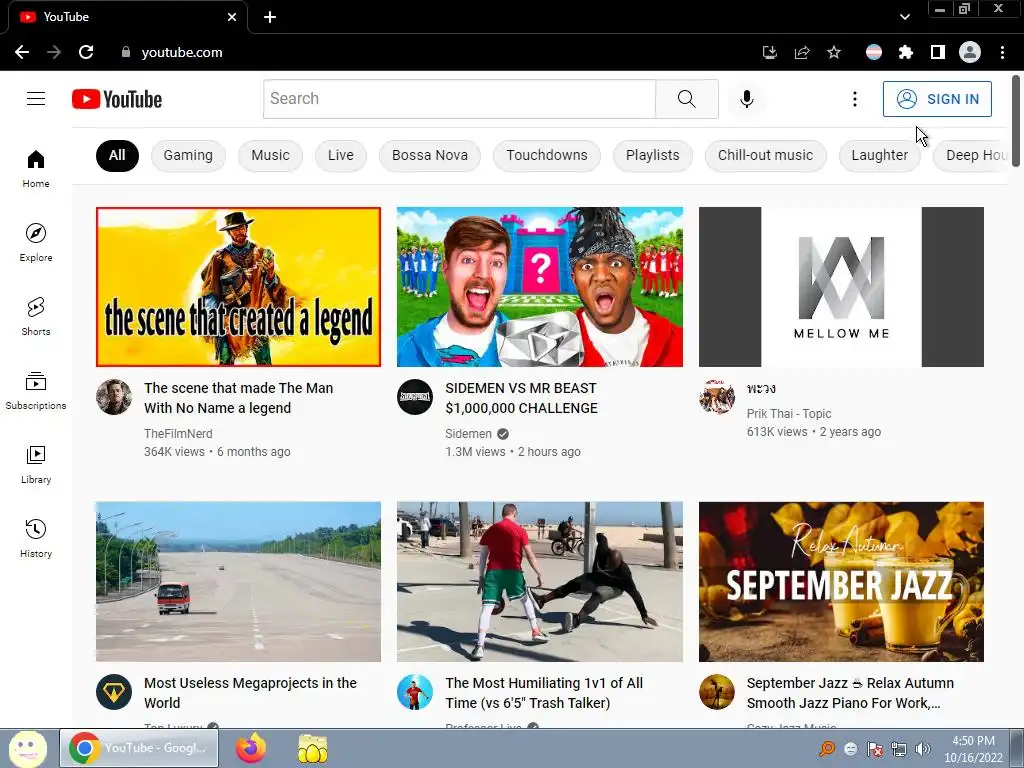The width and height of the screenshot is (1024, 768).
Task: Click 'Prik Thai - Topic' channel name
Action: click(x=789, y=413)
